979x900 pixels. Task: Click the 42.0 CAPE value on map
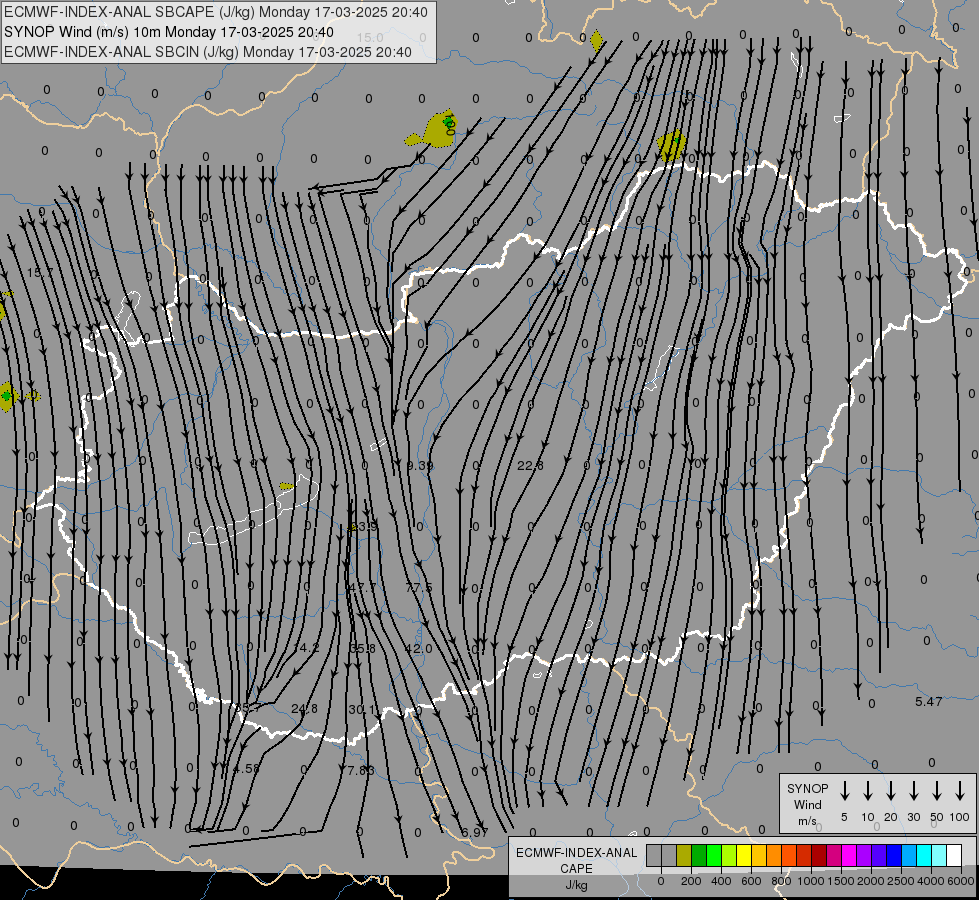418,648
